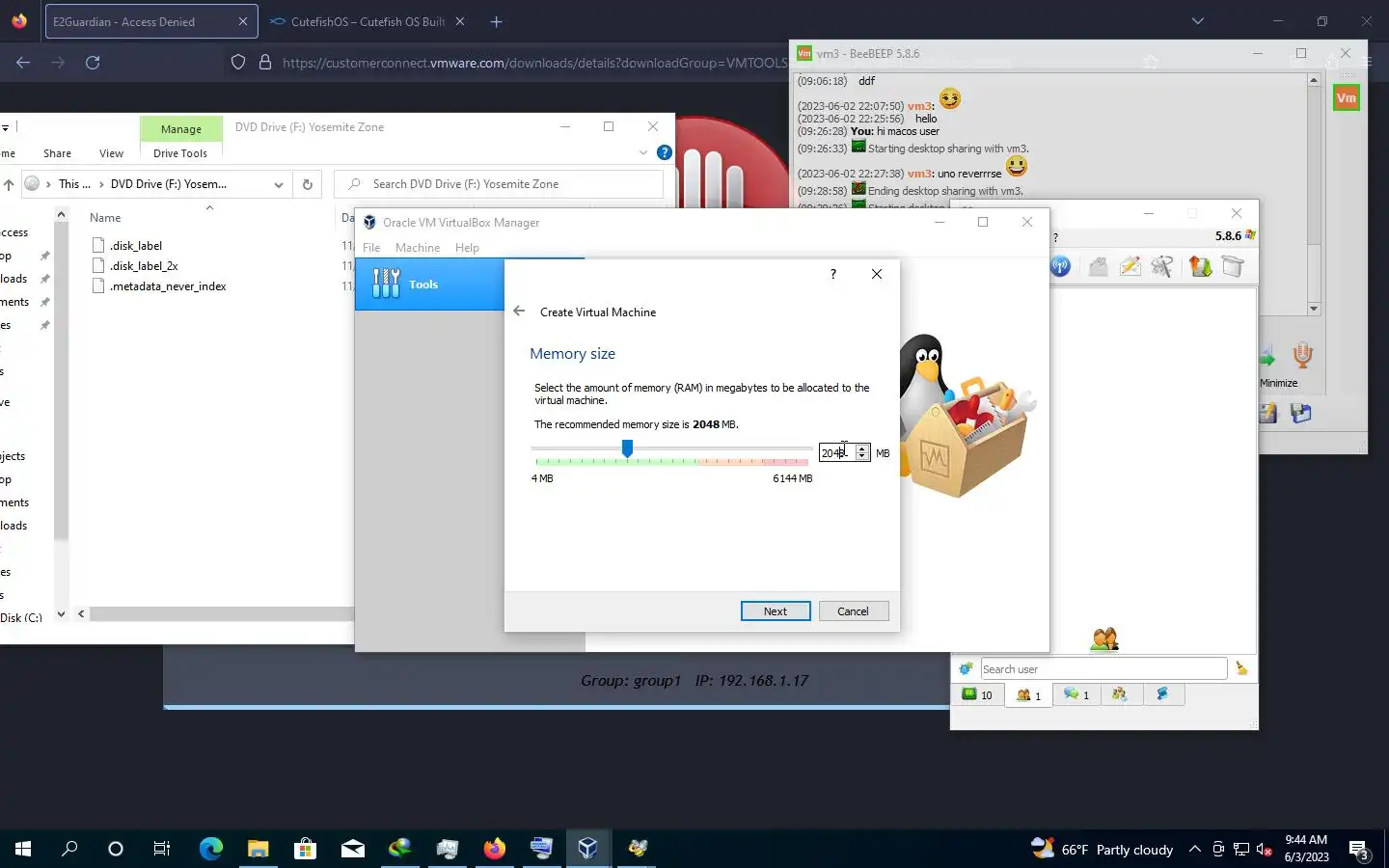Image resolution: width=1389 pixels, height=868 pixels.
Task: Click BeeBEEP file transfer arrows icon
Action: (1200, 267)
